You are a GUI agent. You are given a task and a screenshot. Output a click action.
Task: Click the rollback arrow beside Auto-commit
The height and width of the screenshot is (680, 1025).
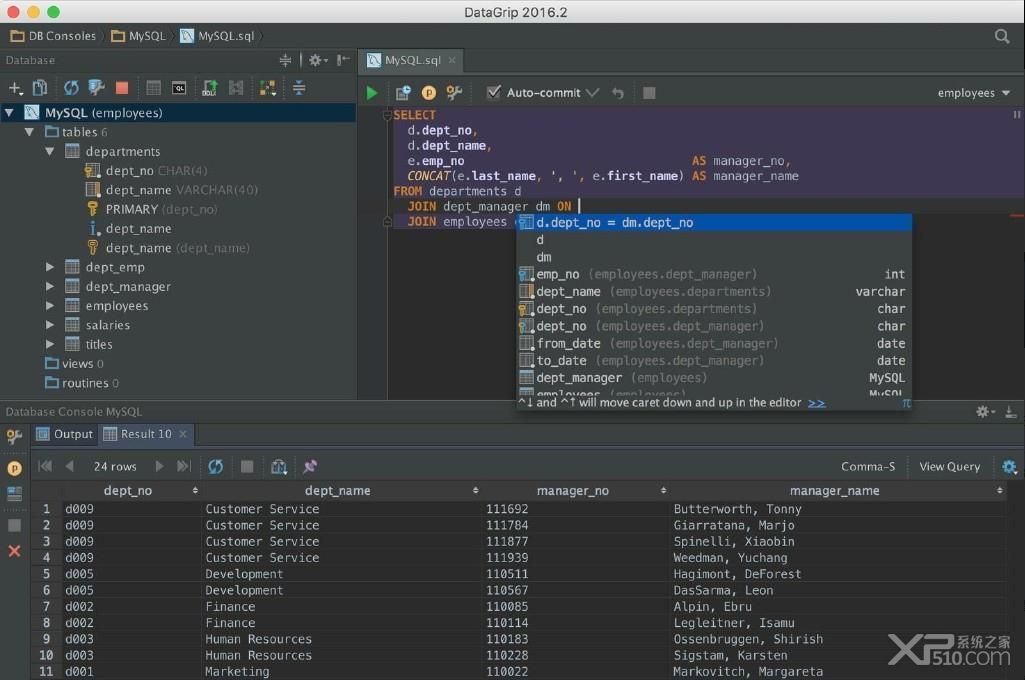618,93
